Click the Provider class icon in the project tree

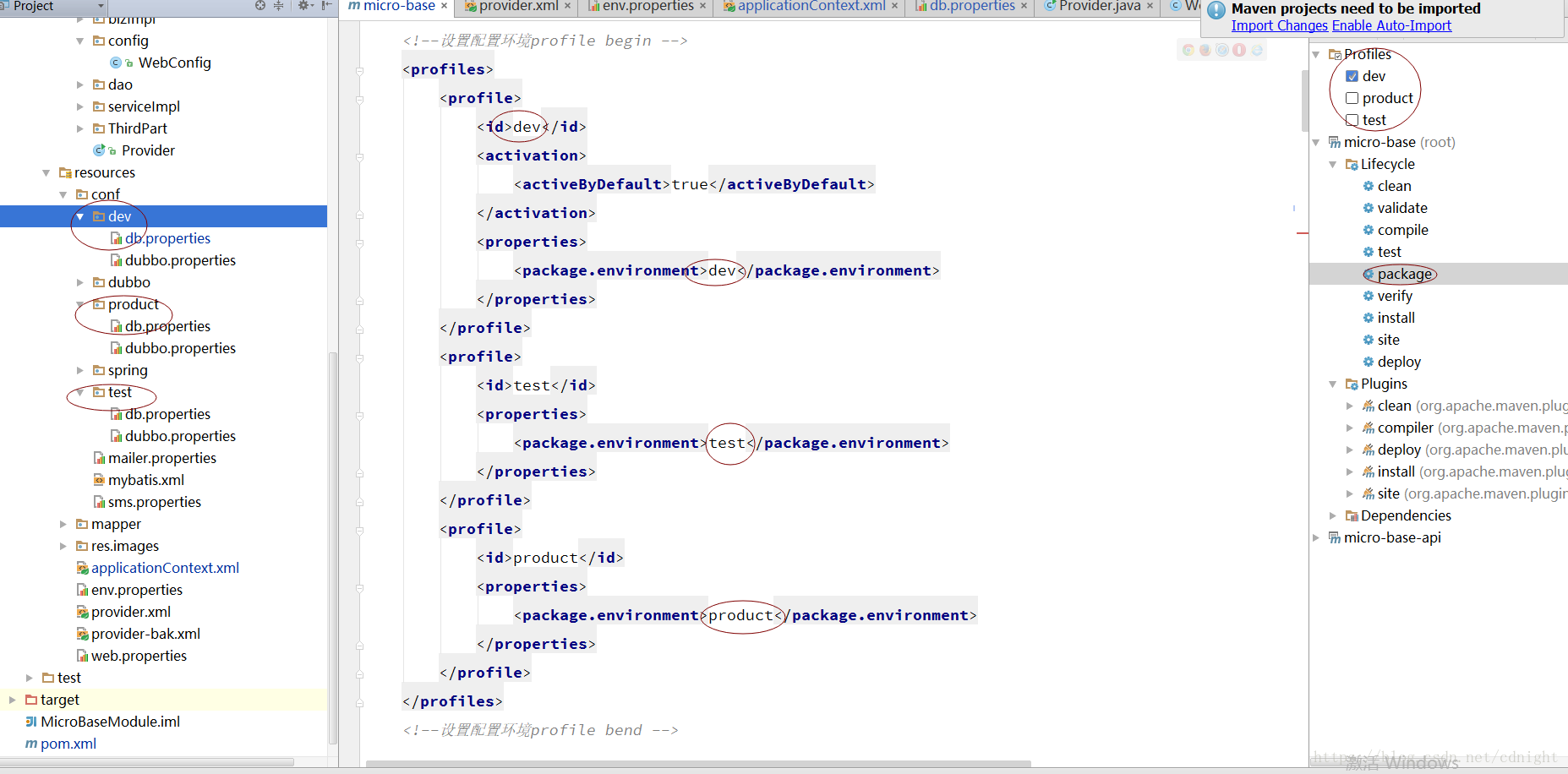(x=99, y=150)
